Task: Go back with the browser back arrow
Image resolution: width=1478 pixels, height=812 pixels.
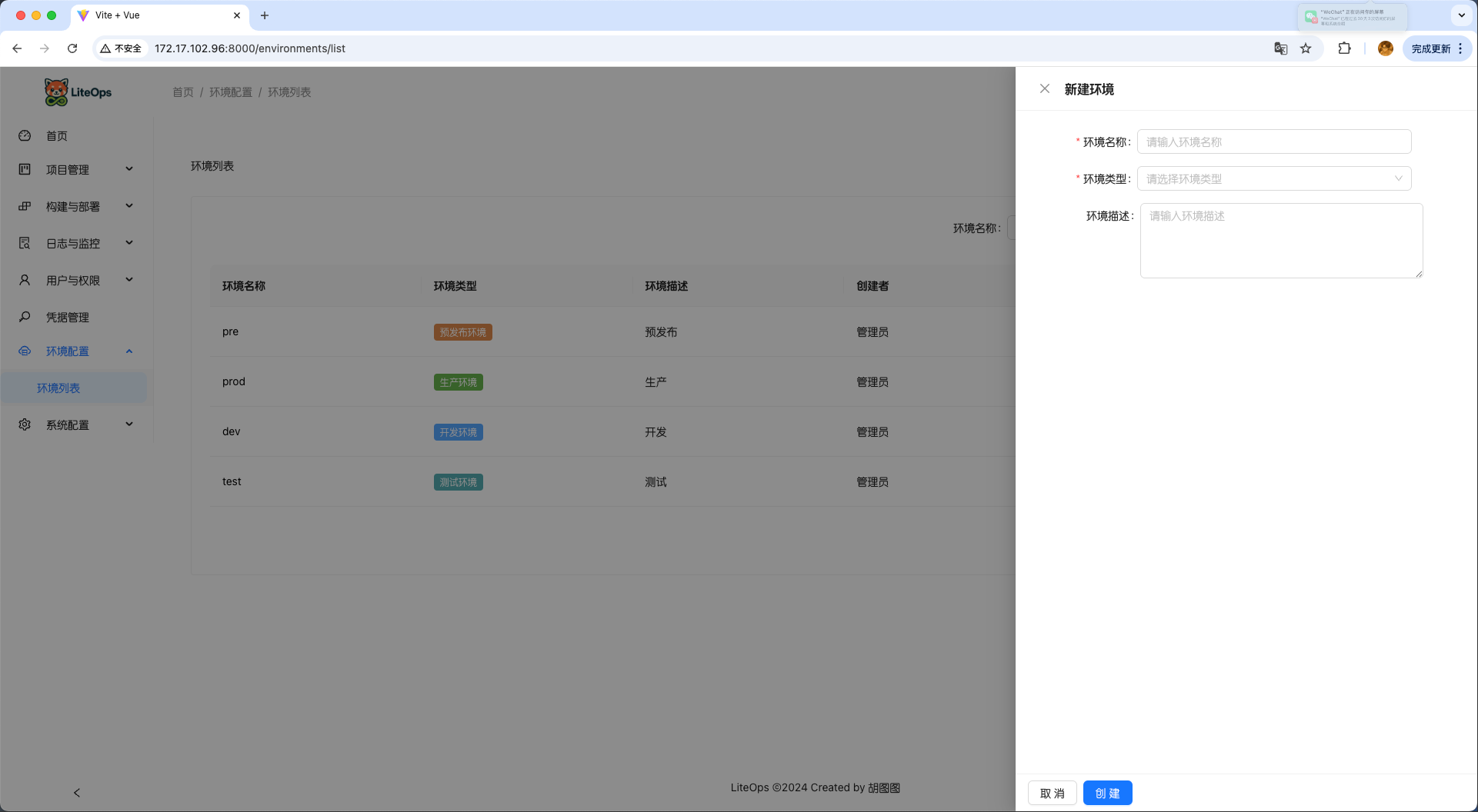Action: tap(17, 48)
